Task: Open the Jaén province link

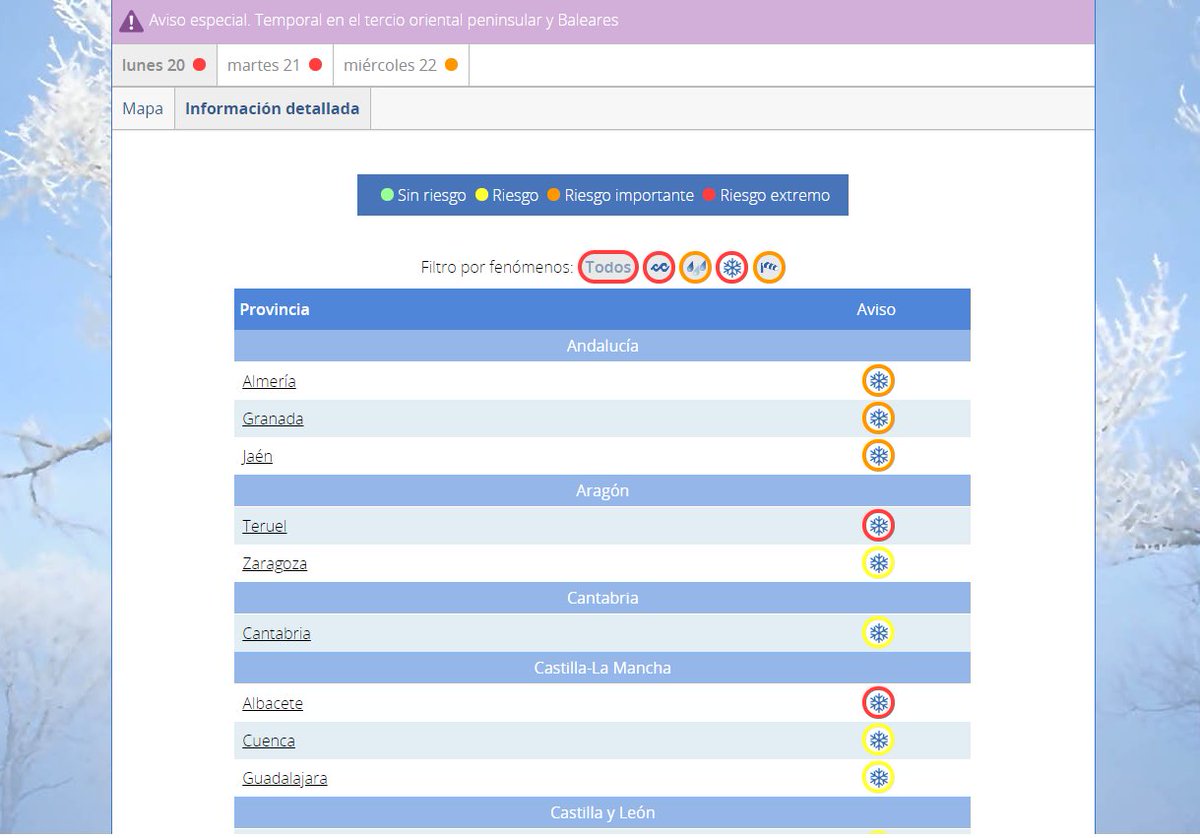Action: [257, 456]
